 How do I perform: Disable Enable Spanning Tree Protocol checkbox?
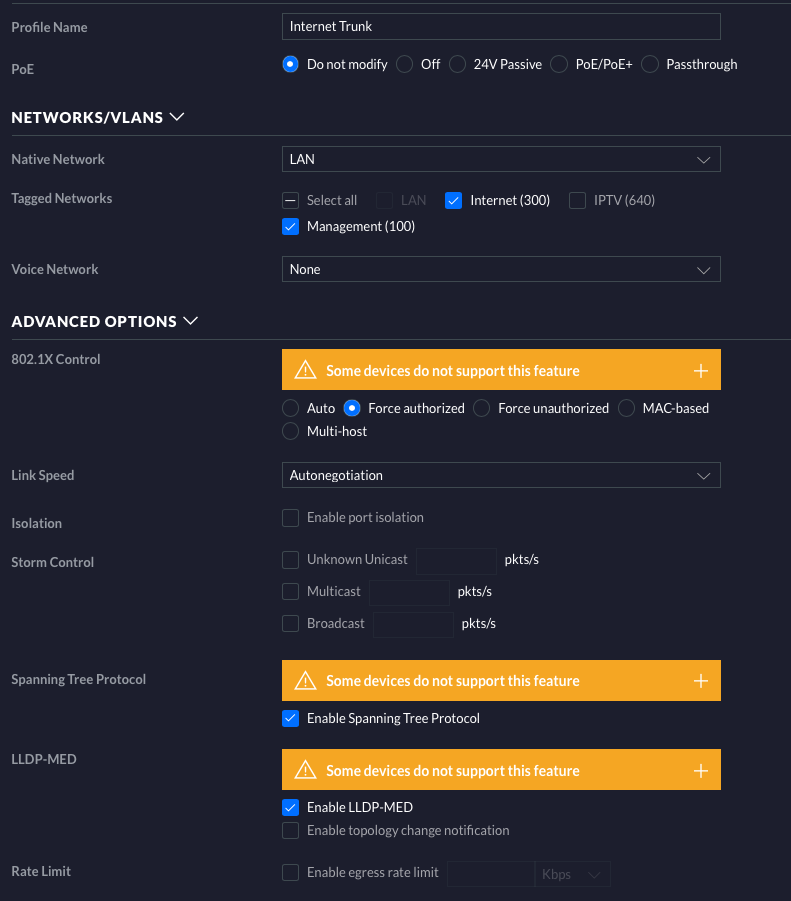pyautogui.click(x=291, y=718)
